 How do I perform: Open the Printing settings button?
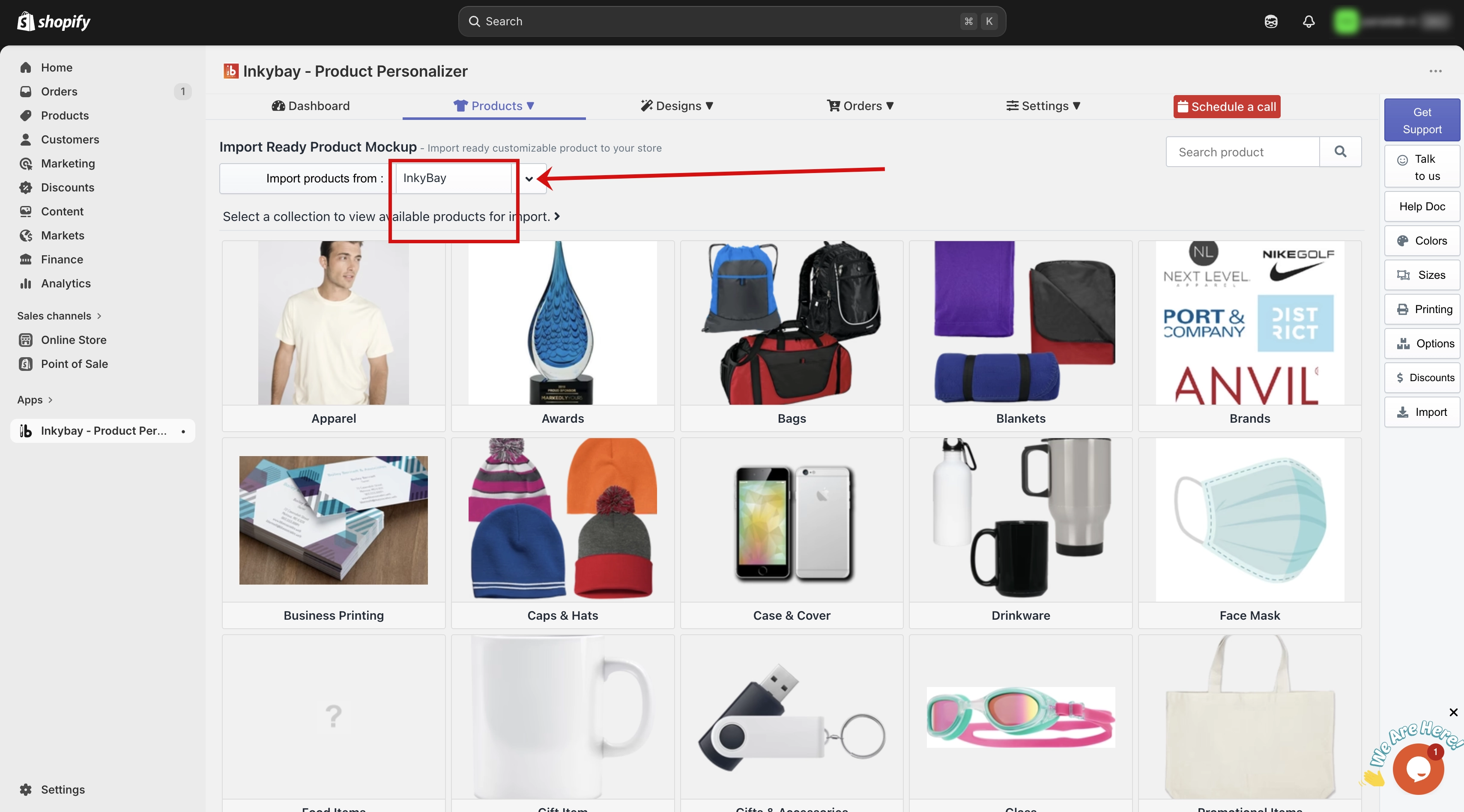tap(1422, 309)
